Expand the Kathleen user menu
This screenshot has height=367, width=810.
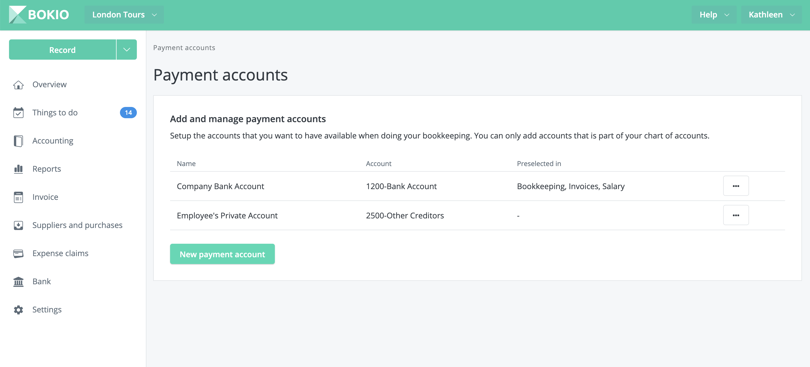point(771,14)
